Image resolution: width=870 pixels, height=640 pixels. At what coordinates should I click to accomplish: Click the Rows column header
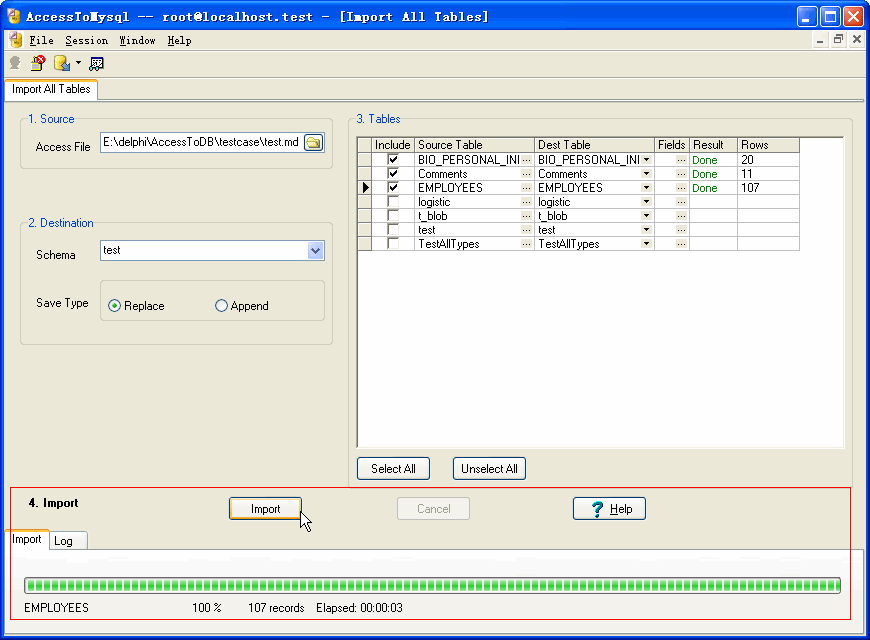pos(768,145)
